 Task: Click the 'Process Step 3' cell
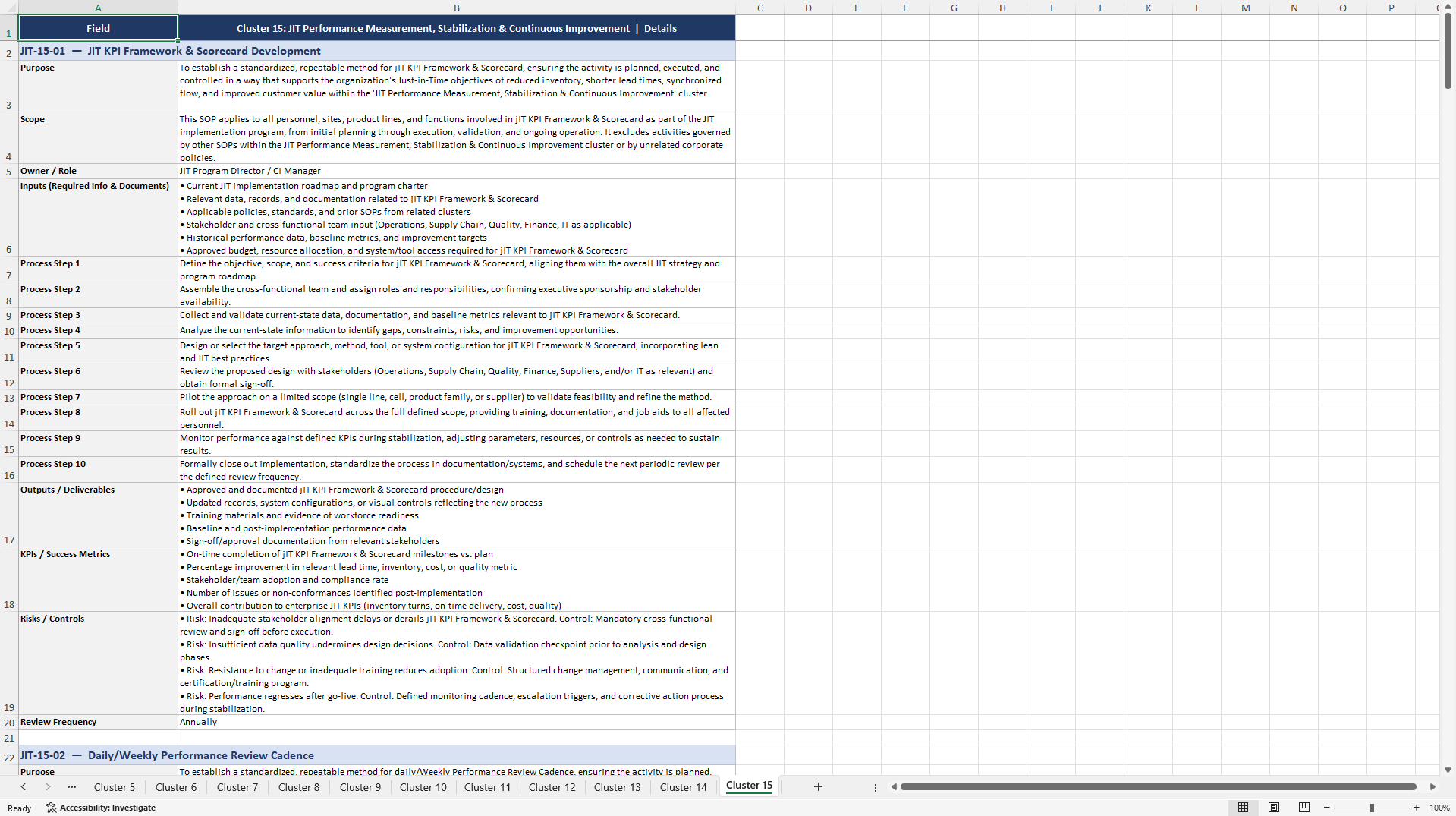coord(98,316)
